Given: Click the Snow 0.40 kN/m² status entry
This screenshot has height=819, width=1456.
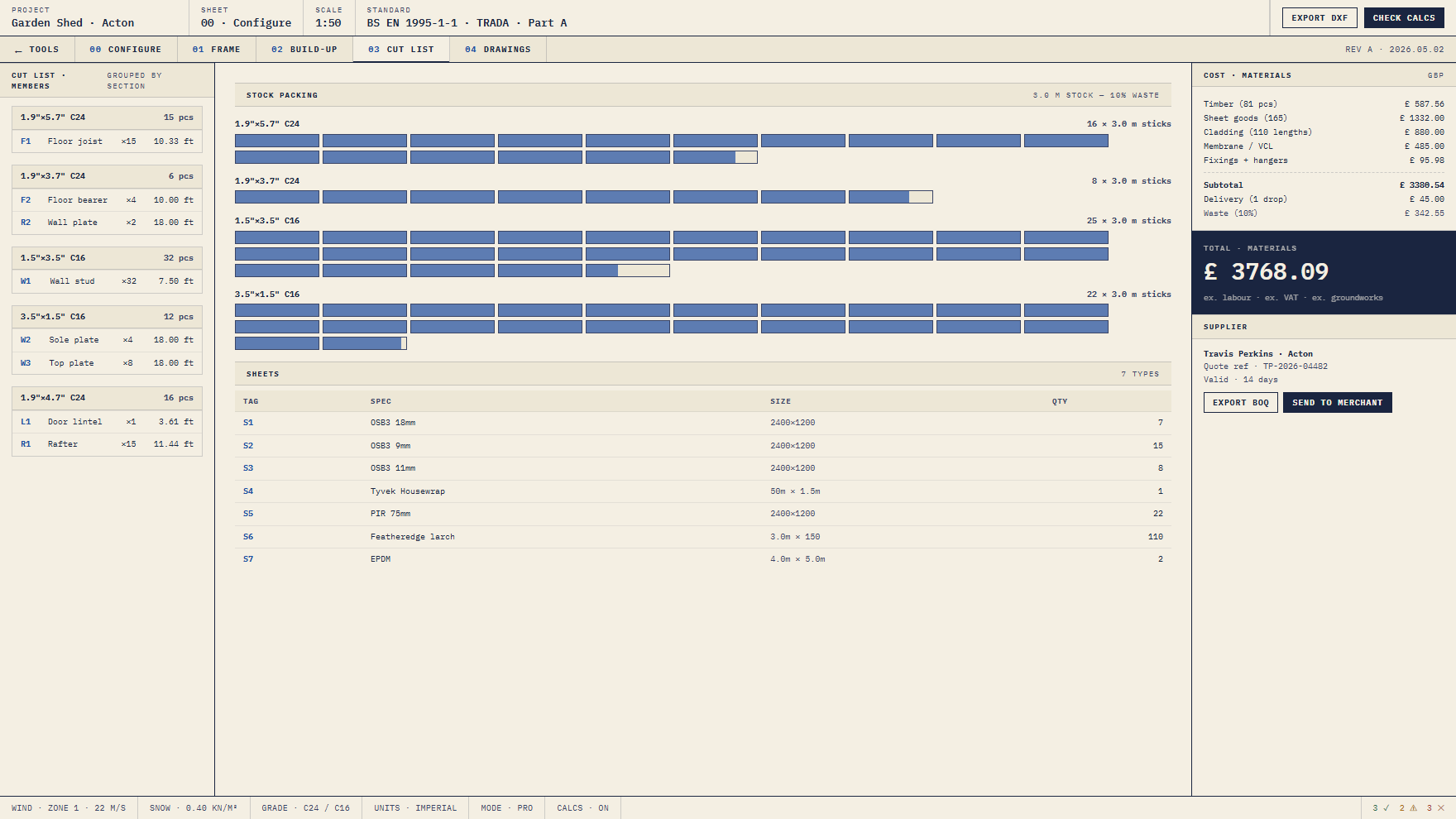Looking at the screenshot, I should click(x=194, y=808).
